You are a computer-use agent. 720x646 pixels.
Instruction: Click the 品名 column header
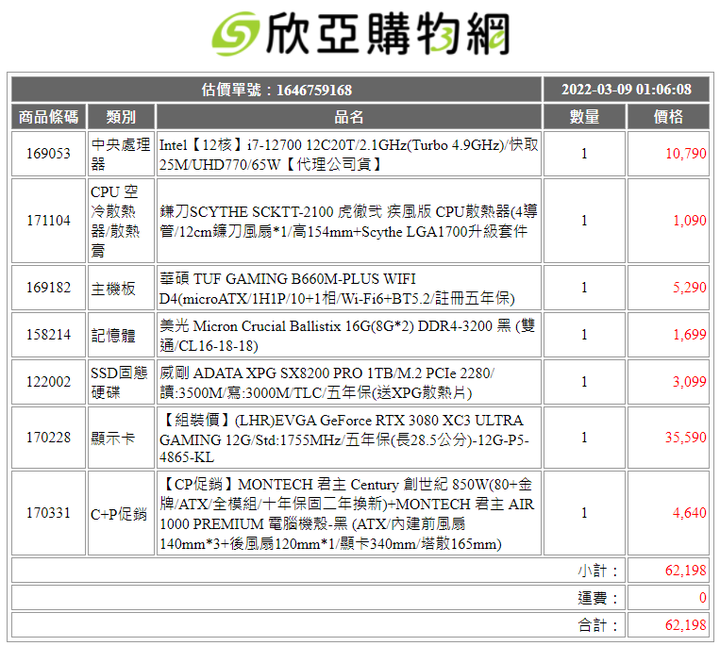(x=349, y=117)
